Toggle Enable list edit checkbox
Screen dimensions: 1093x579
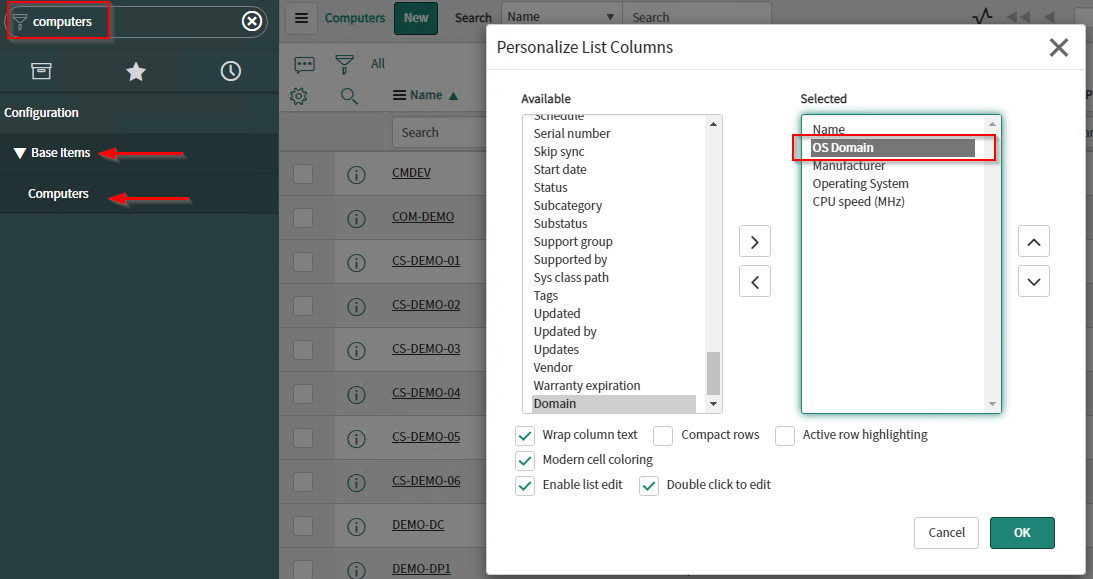pyautogui.click(x=525, y=486)
